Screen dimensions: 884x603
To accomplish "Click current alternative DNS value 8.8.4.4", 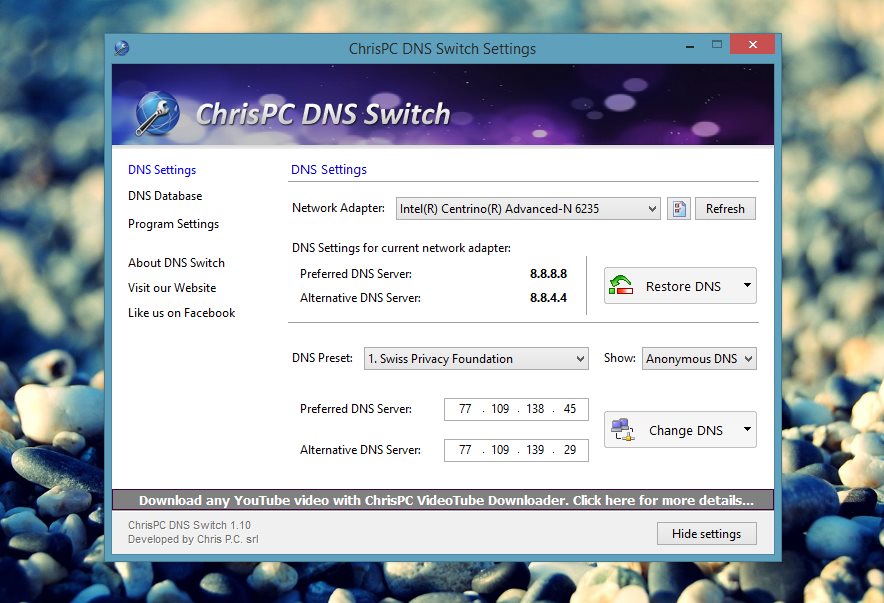I will click(x=548, y=298).
